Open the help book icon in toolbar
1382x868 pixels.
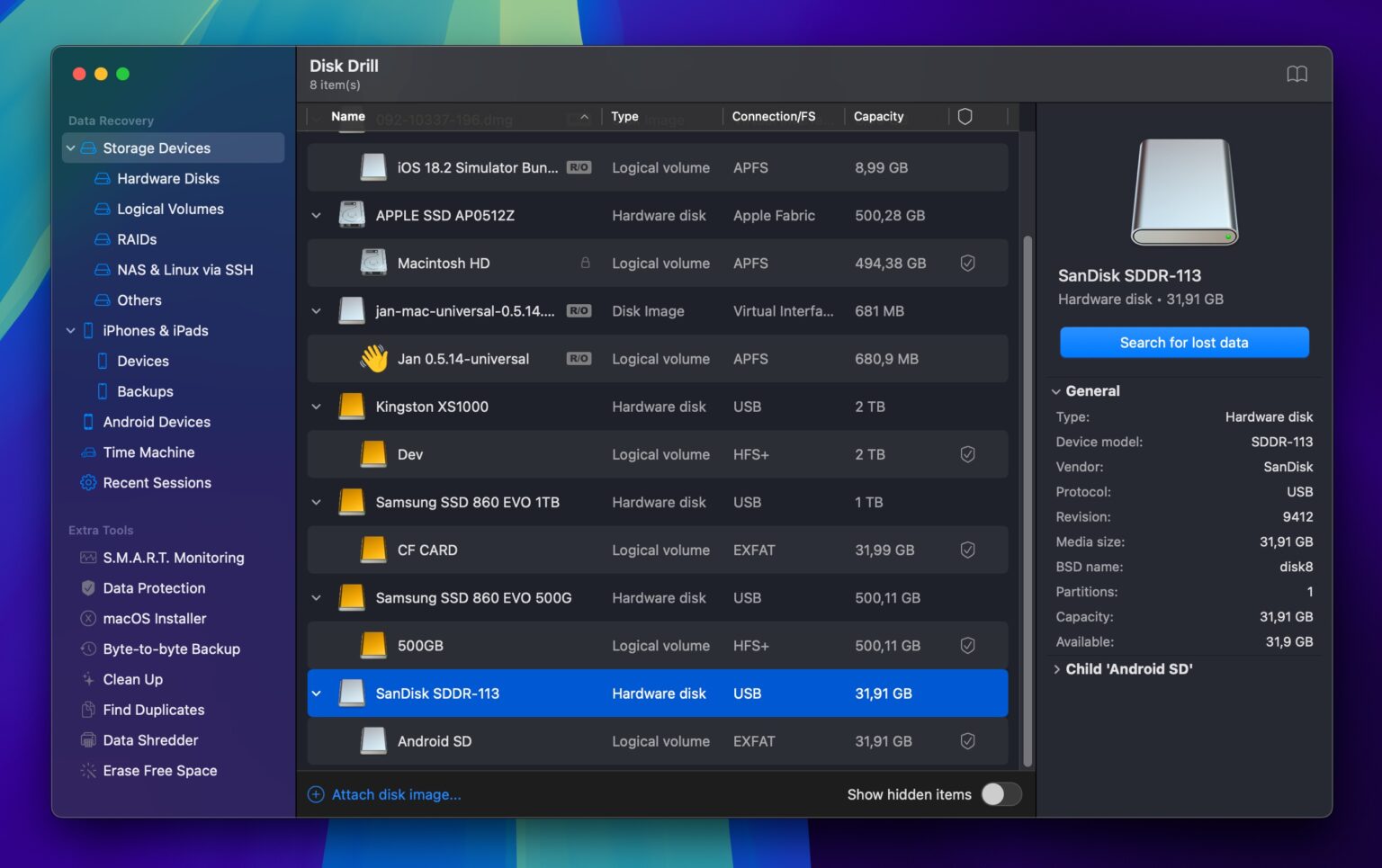(x=1297, y=74)
